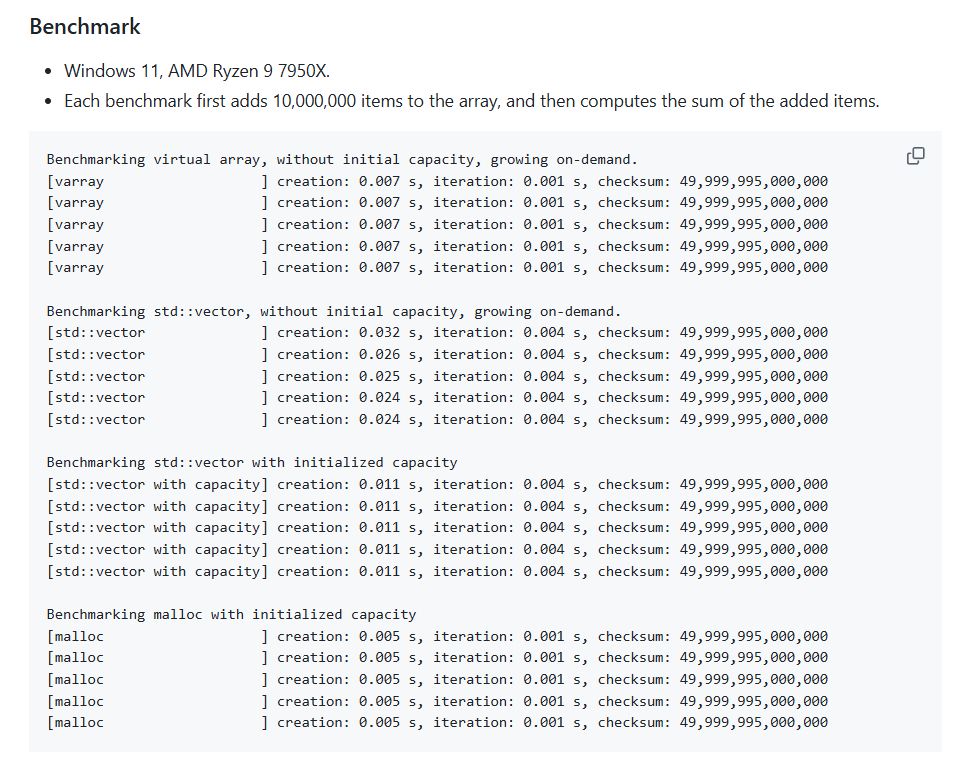Click the 'std::vector, without initial capacity' header line
Viewport: 957px width, 765px height.
pos(334,311)
